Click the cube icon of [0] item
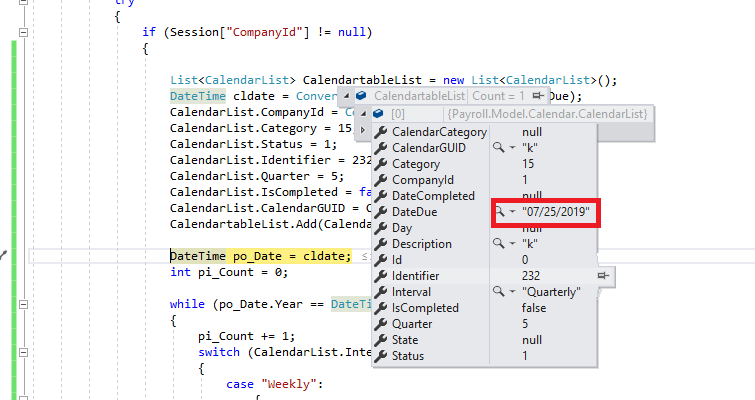The height and width of the screenshot is (400, 755). point(379,115)
